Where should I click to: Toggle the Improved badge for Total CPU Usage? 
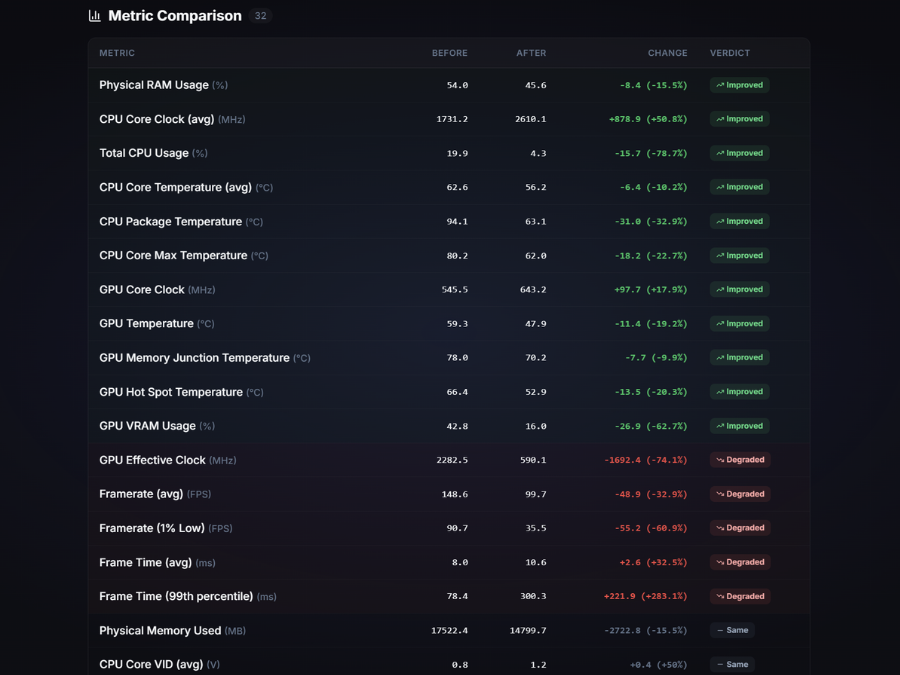pyautogui.click(x=739, y=153)
